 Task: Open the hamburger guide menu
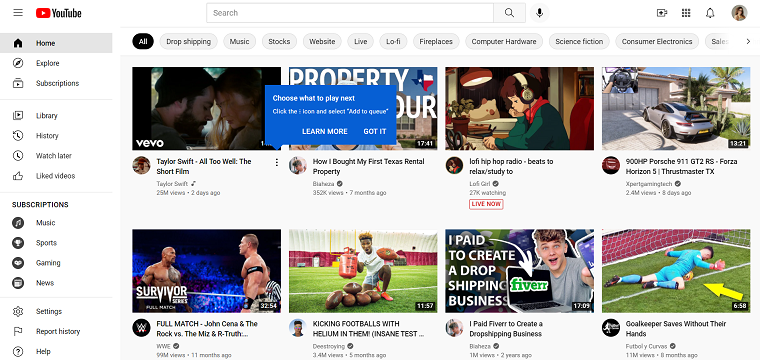tap(18, 13)
